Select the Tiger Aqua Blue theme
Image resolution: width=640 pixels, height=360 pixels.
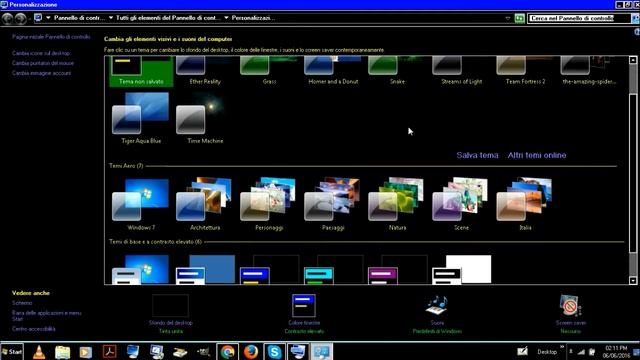click(141, 118)
